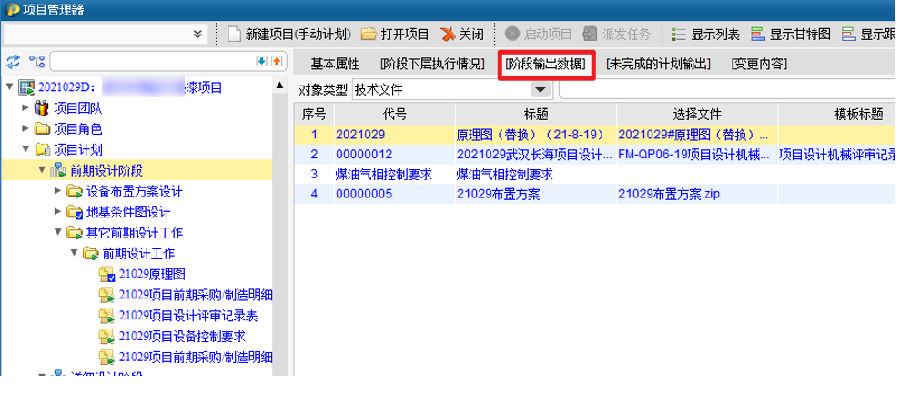The width and height of the screenshot is (900, 408).
Task: Select 前期设计工作 in the tree
Action: click(x=138, y=253)
